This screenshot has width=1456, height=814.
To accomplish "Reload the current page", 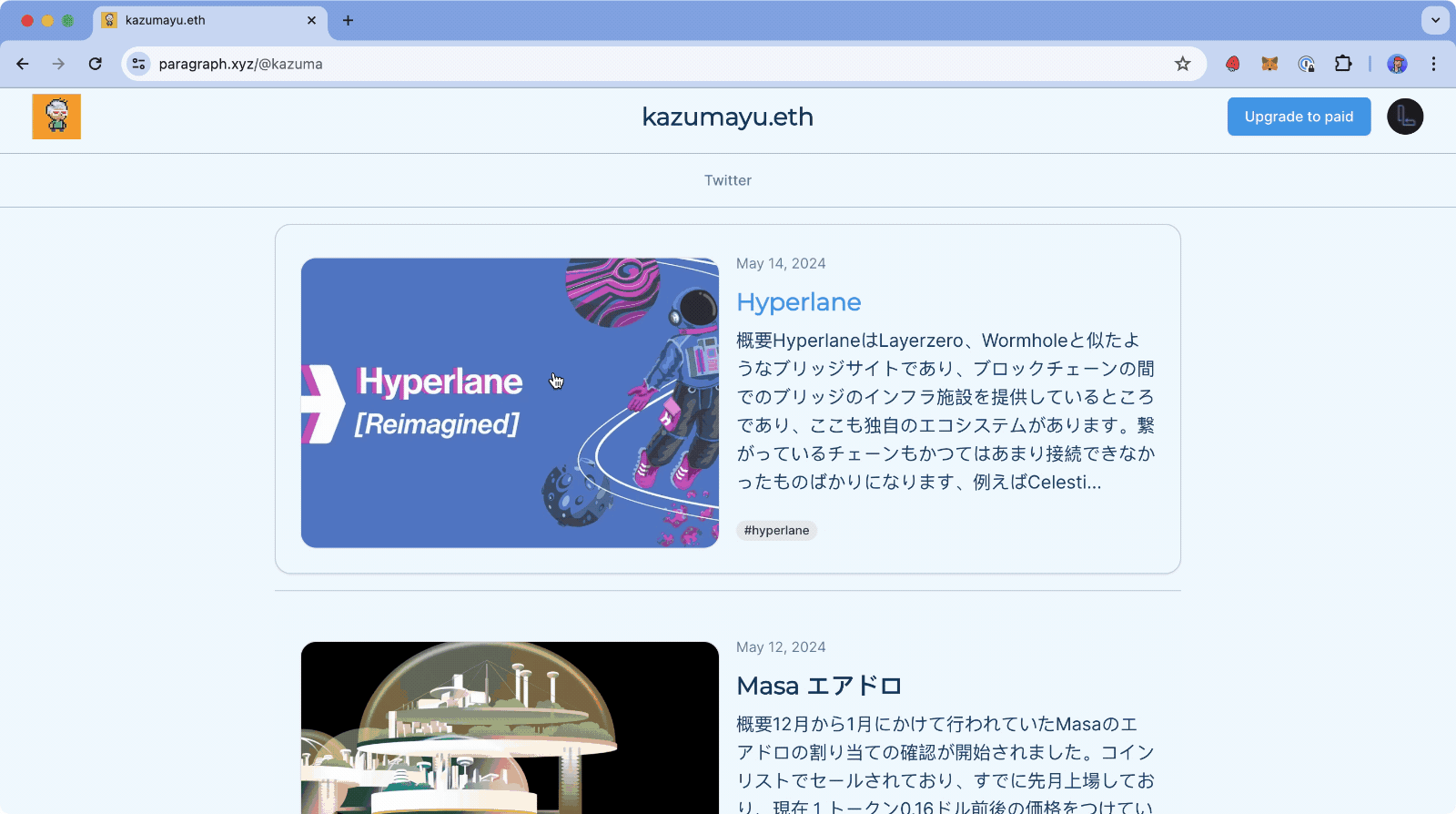I will [x=96, y=64].
